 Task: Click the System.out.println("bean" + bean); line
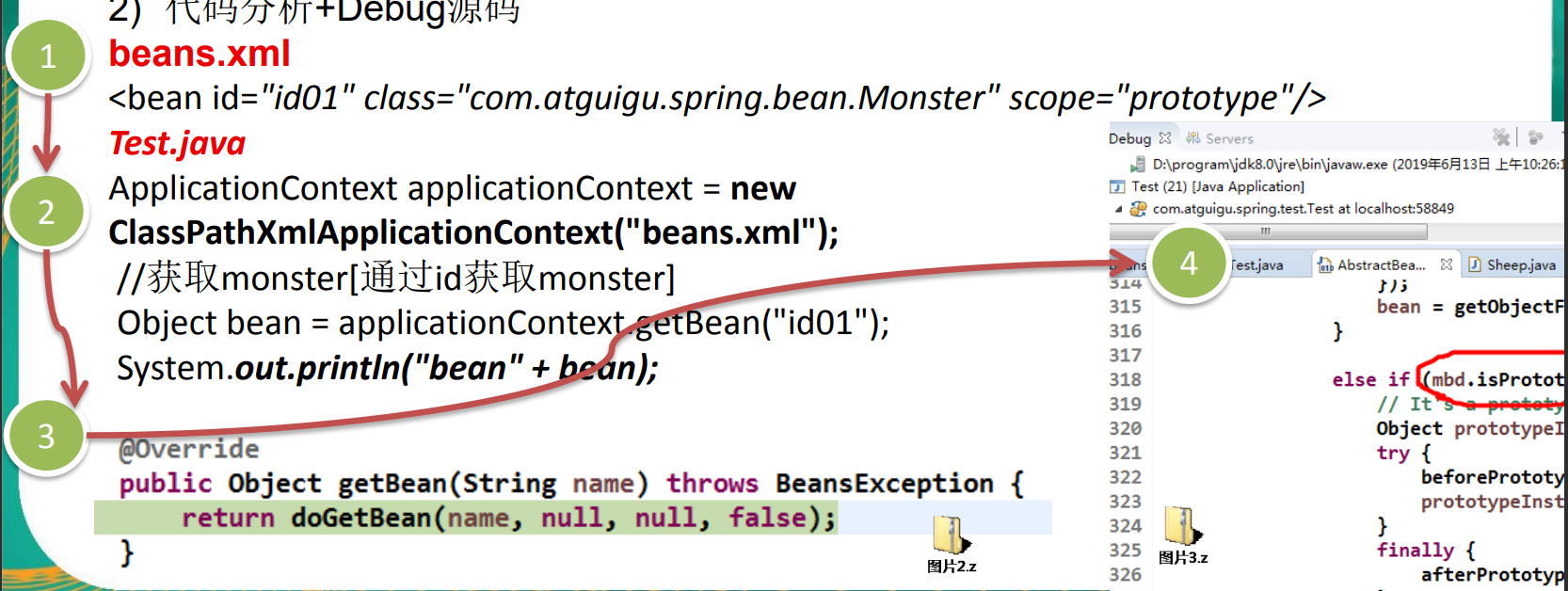tap(387, 368)
